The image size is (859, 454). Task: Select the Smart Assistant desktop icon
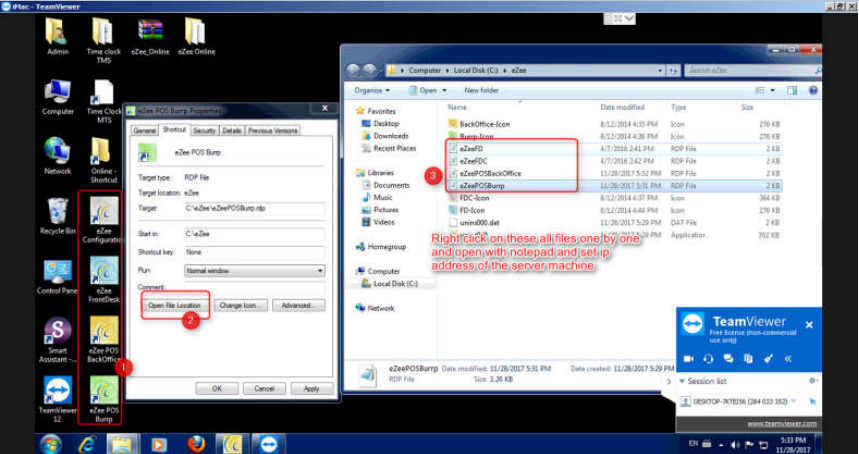click(58, 340)
